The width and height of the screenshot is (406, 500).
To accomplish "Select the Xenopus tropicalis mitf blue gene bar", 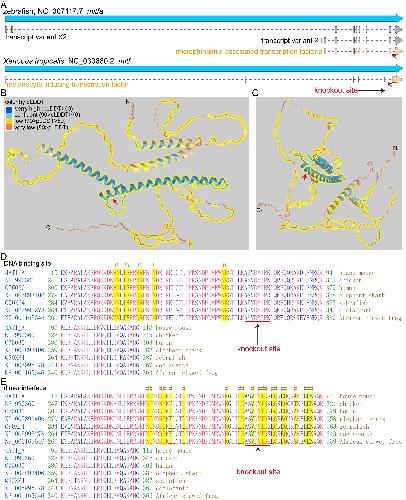I will tap(204, 69).
